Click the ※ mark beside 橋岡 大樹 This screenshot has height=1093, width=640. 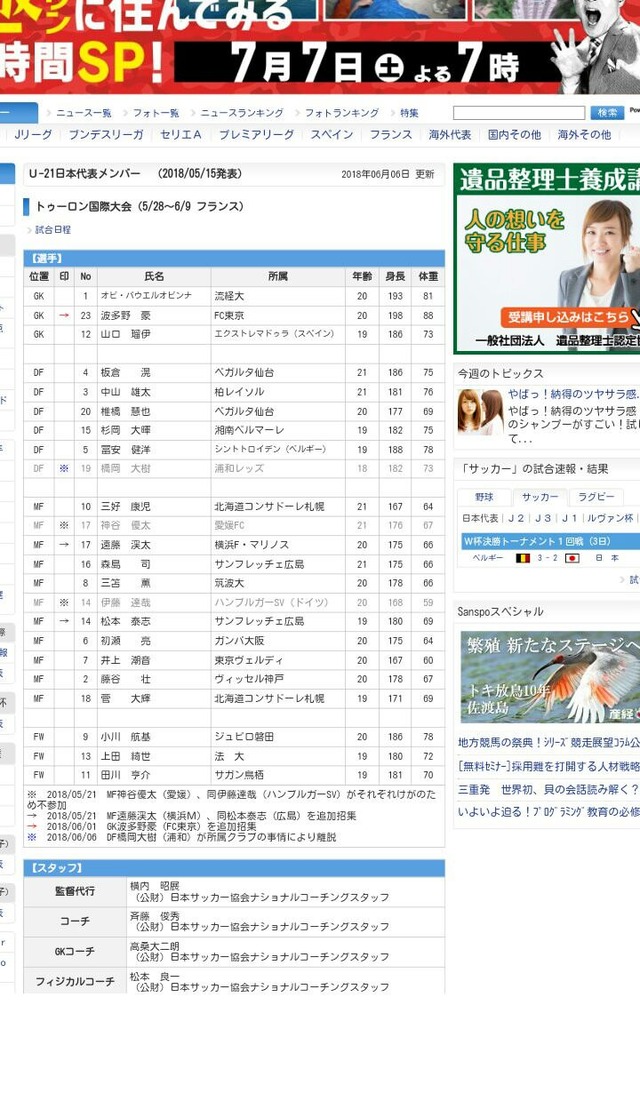(x=64, y=468)
